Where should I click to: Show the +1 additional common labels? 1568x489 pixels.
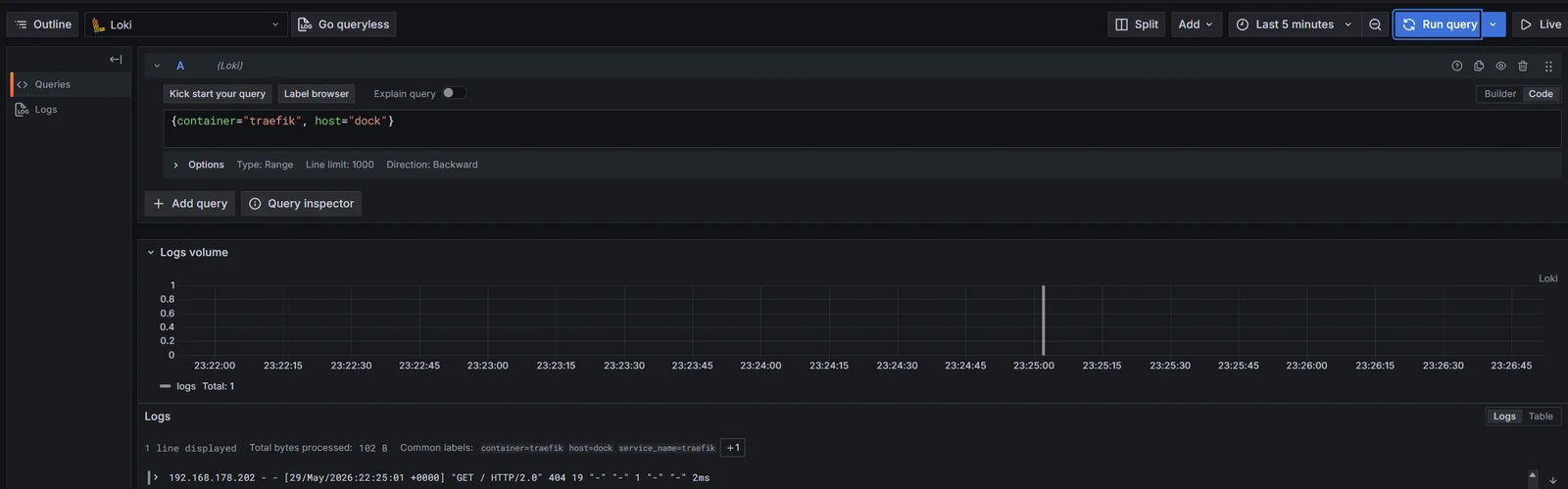point(733,448)
